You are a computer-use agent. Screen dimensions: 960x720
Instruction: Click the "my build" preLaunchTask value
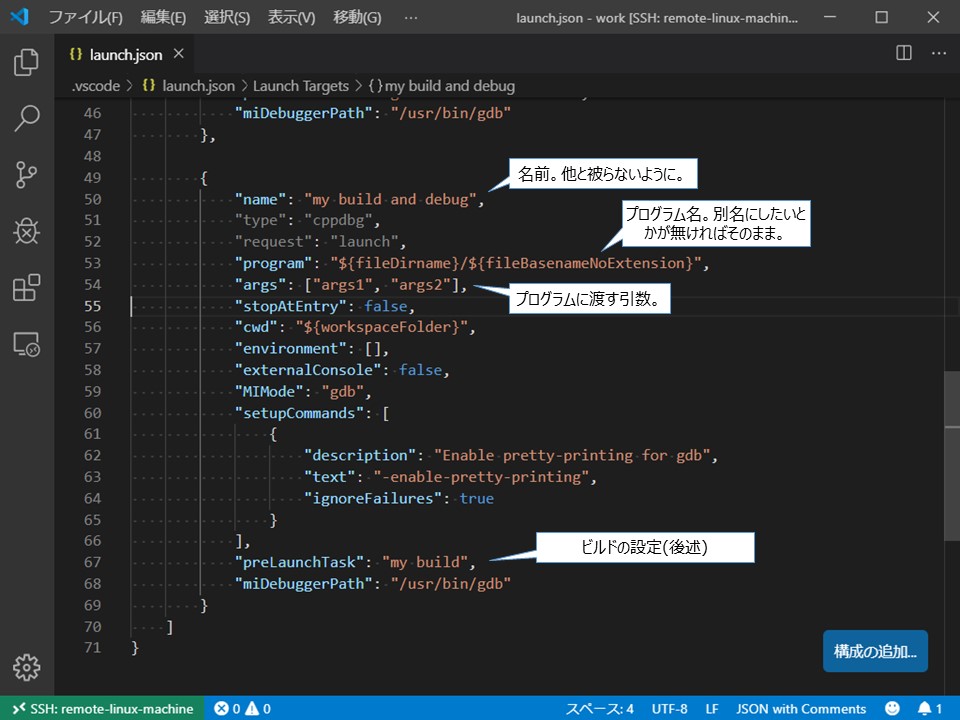[425, 561]
